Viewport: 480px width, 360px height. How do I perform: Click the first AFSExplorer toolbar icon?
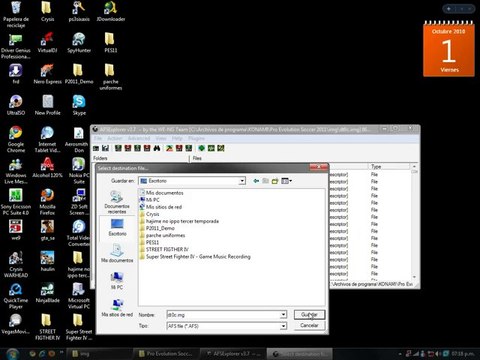(x=96, y=148)
